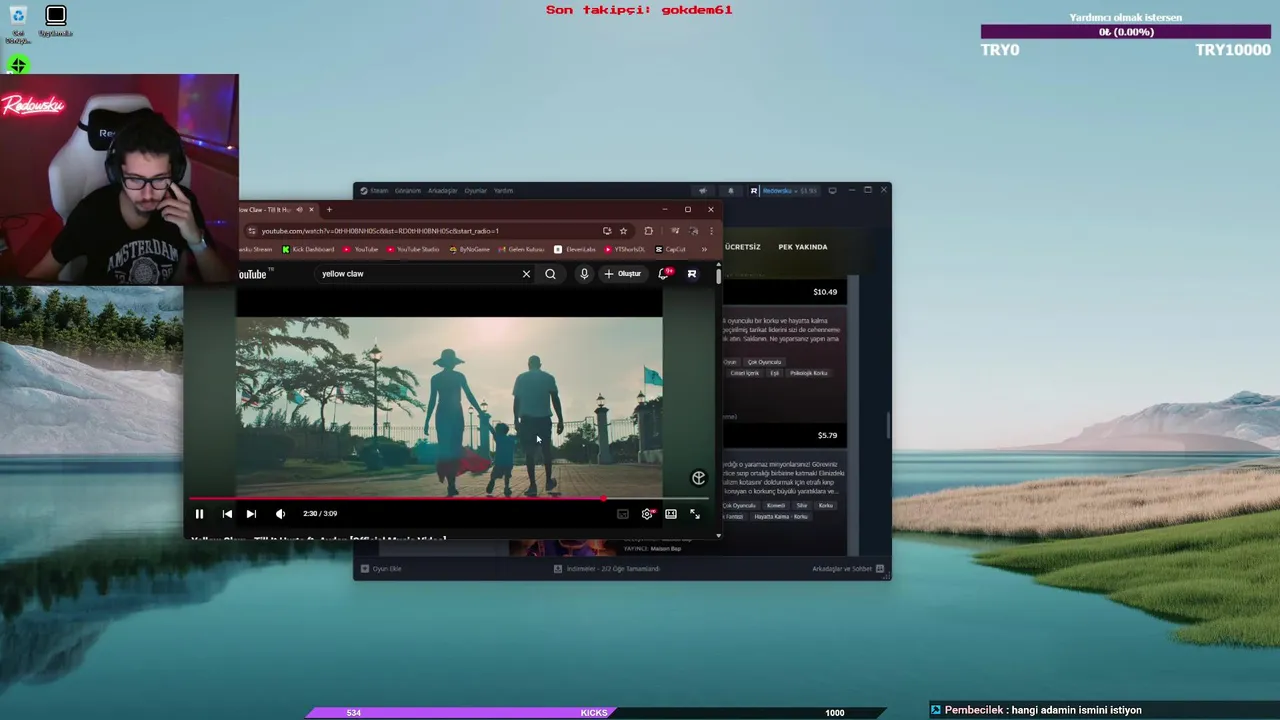The height and width of the screenshot is (720, 1280).
Task: Clear the YouTube search text
Action: click(x=526, y=274)
